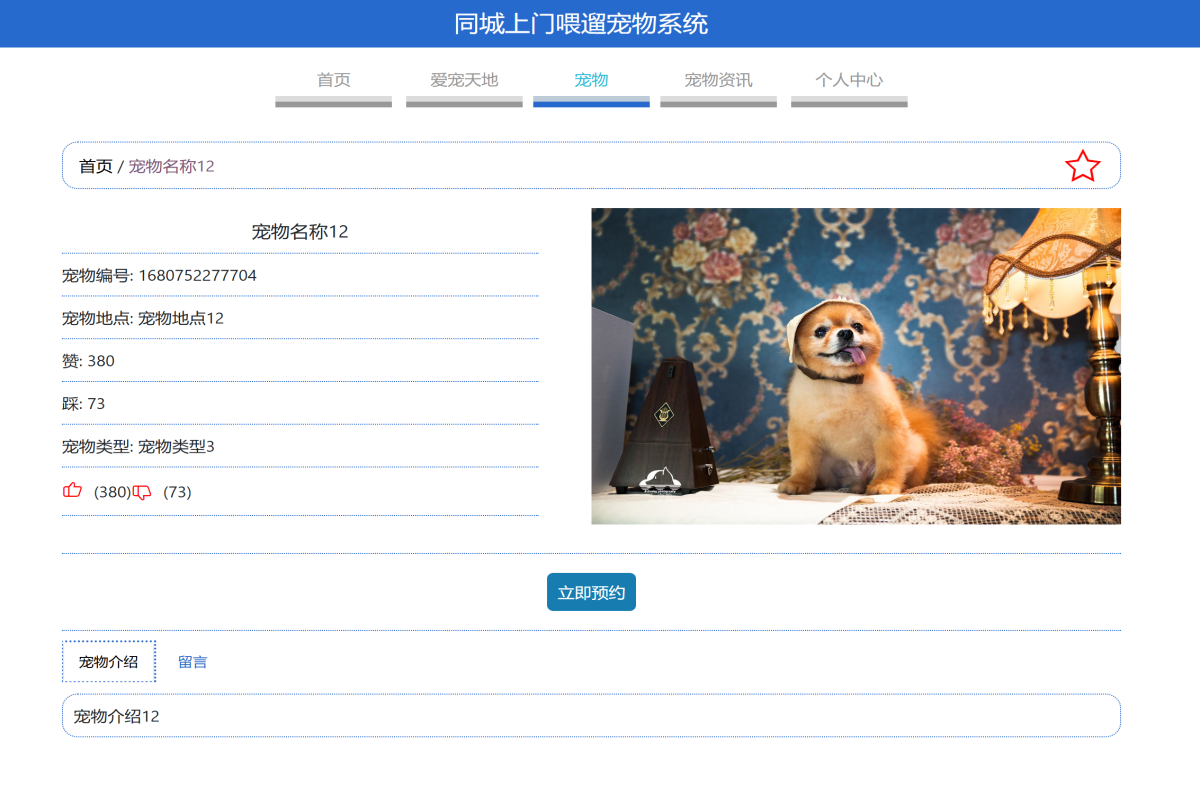Click the red star favorite icon
This screenshot has width=1200, height=800.
point(1084,166)
